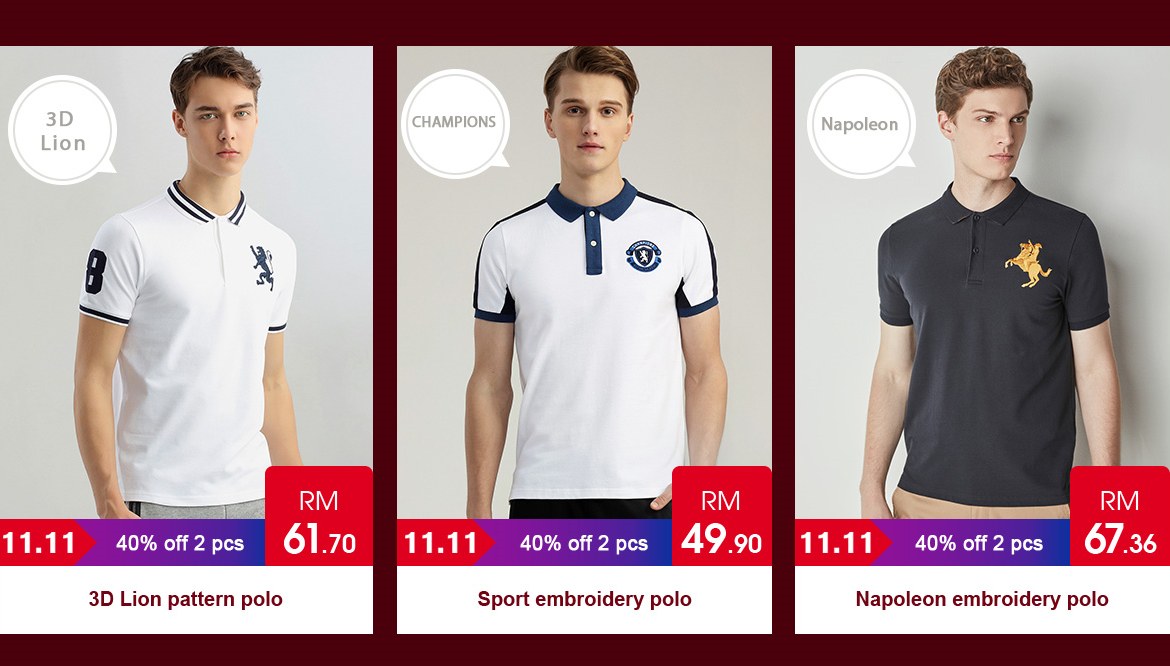1170x666 pixels.
Task: Click the 40% off 2 pcs banner on the sport polo
Action: tap(584, 542)
